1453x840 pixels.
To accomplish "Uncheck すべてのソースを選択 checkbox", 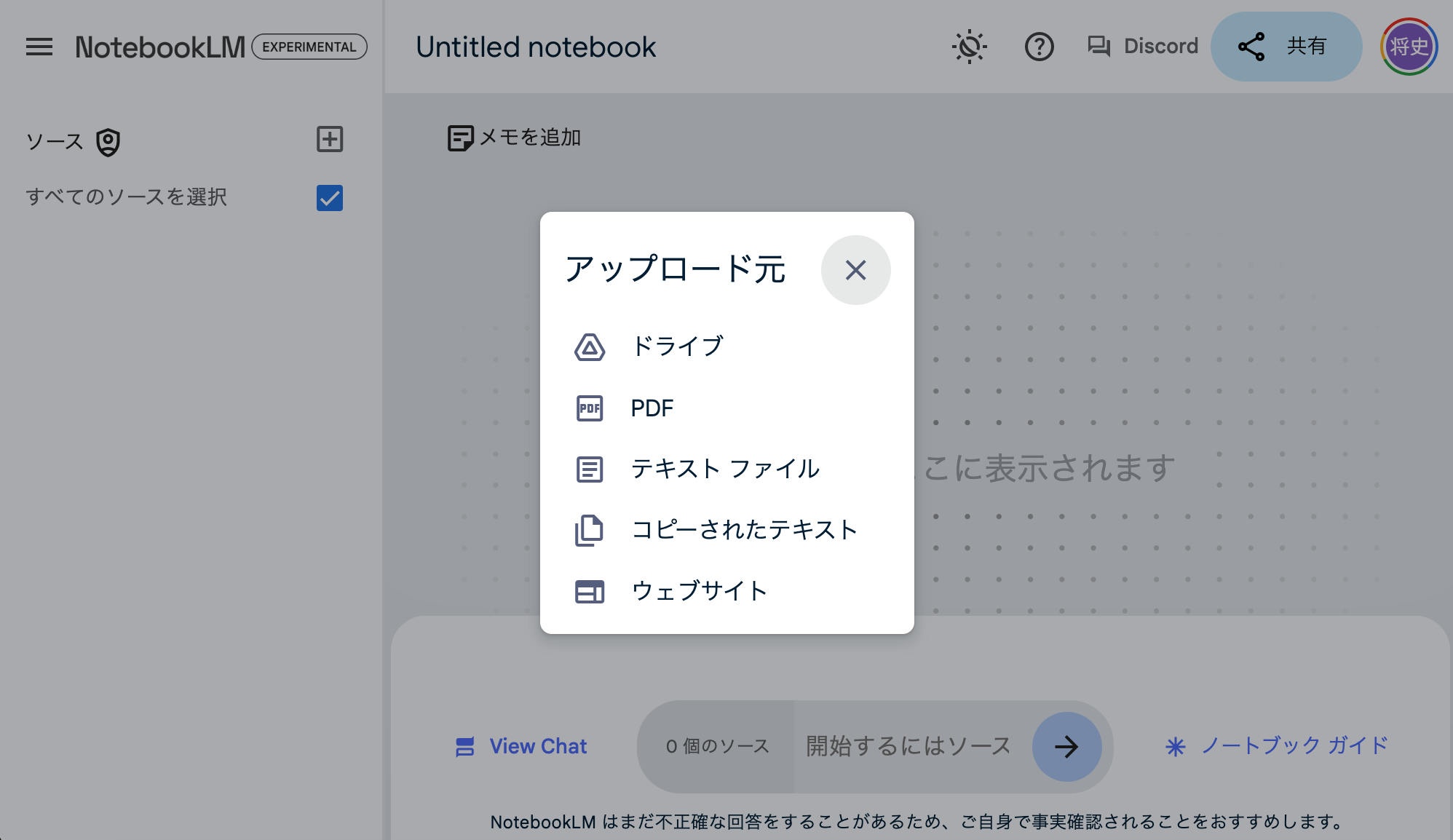I will (x=330, y=198).
